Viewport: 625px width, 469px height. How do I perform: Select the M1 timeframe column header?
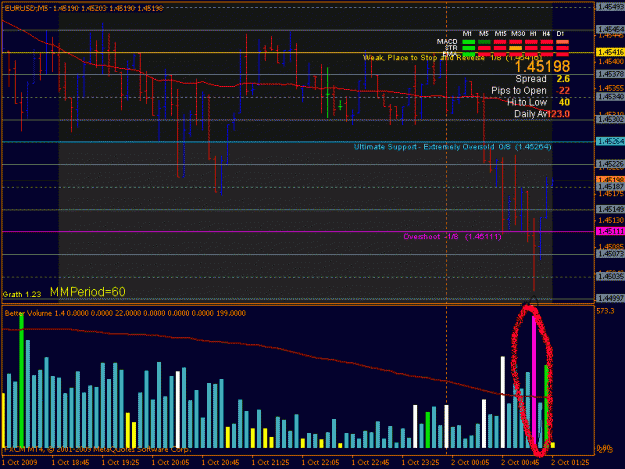tap(468, 34)
